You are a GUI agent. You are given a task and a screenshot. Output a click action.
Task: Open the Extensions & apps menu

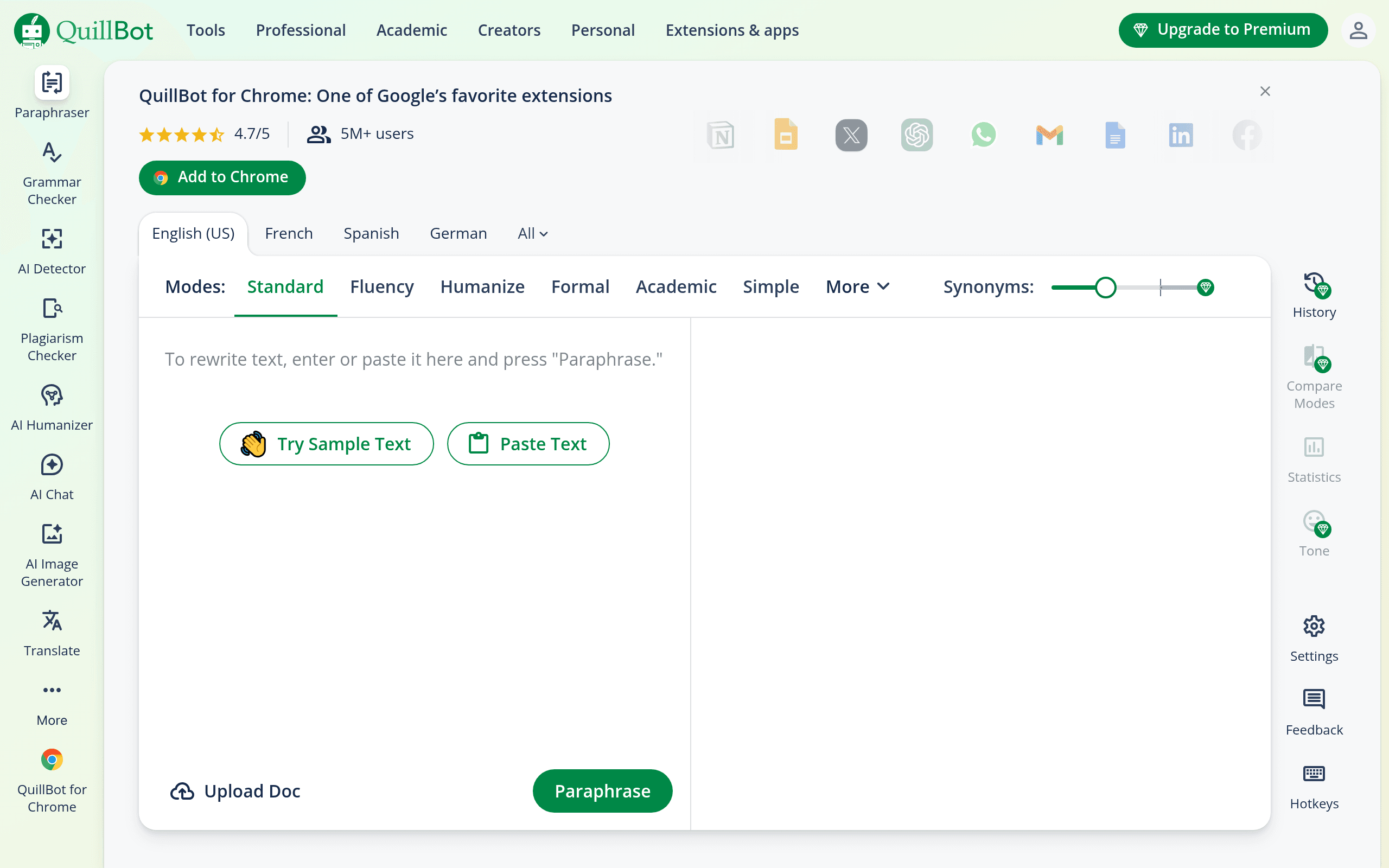(x=732, y=30)
